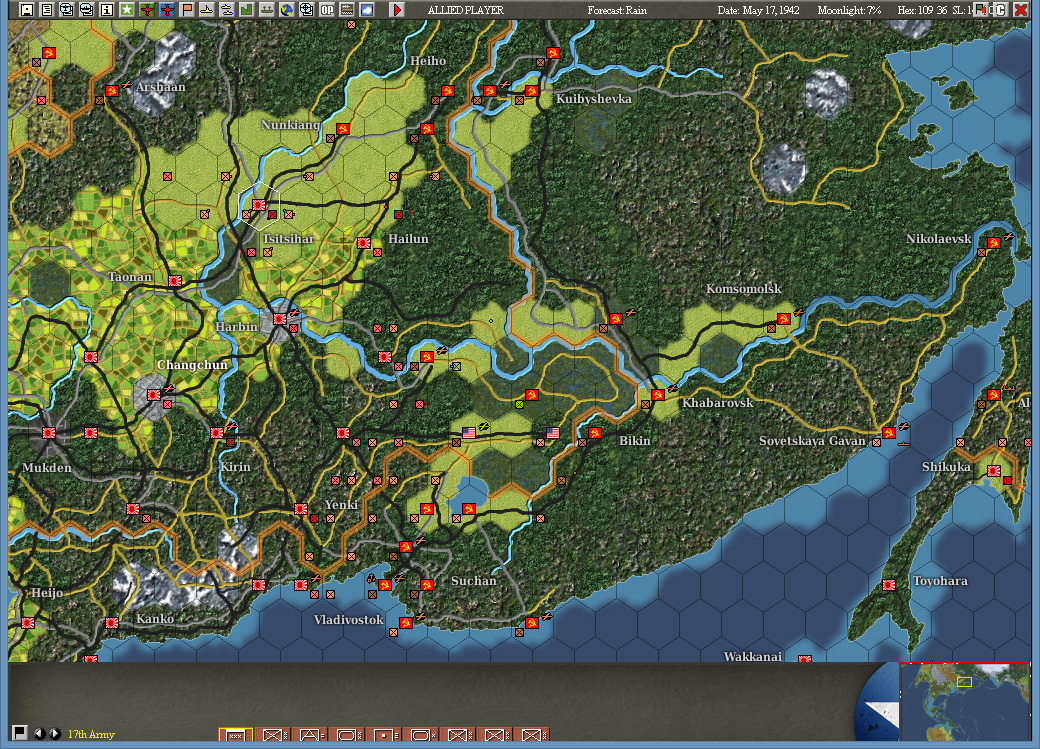Click the cloud weather icon
The width and height of the screenshot is (1040, 749).
coord(366,9)
